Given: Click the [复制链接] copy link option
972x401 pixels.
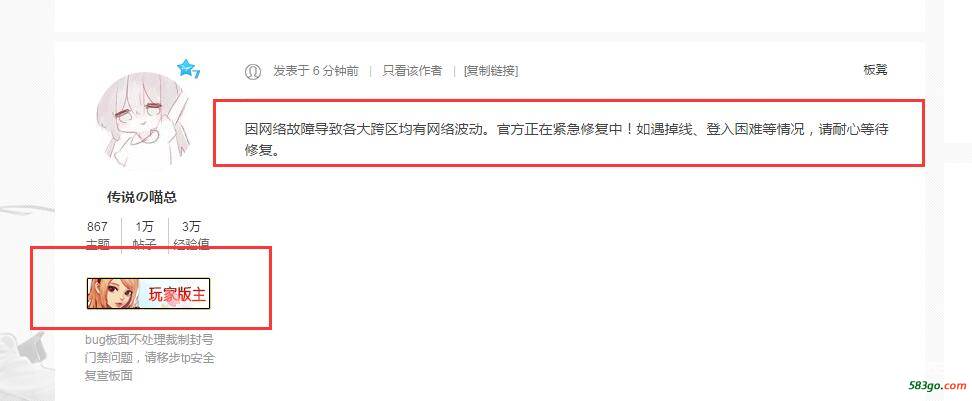Looking at the screenshot, I should pos(491,71).
